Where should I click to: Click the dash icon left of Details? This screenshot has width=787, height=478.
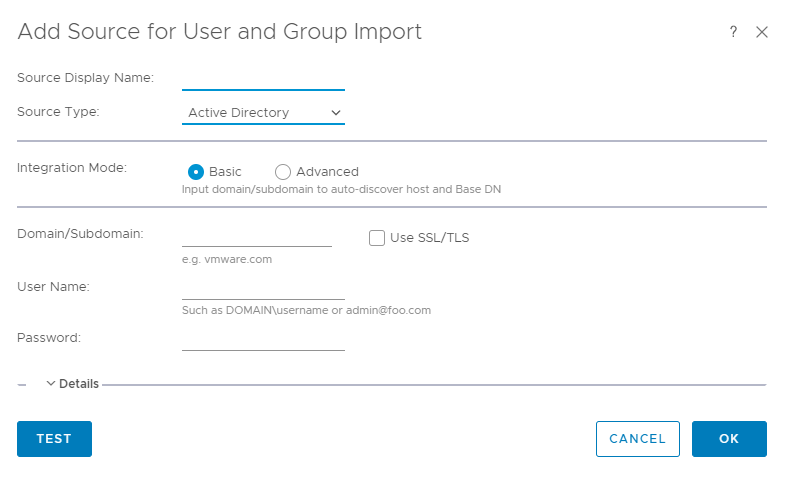point(22,384)
